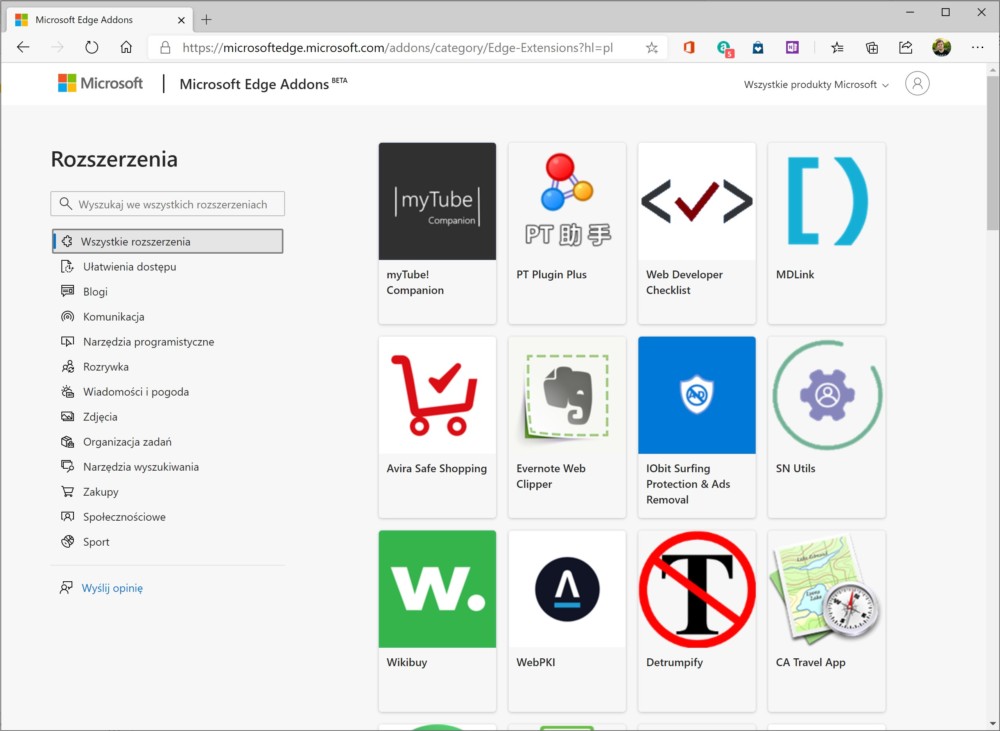This screenshot has height=731, width=1000.
Task: Reload the page with the refresh icon
Action: click(92, 47)
